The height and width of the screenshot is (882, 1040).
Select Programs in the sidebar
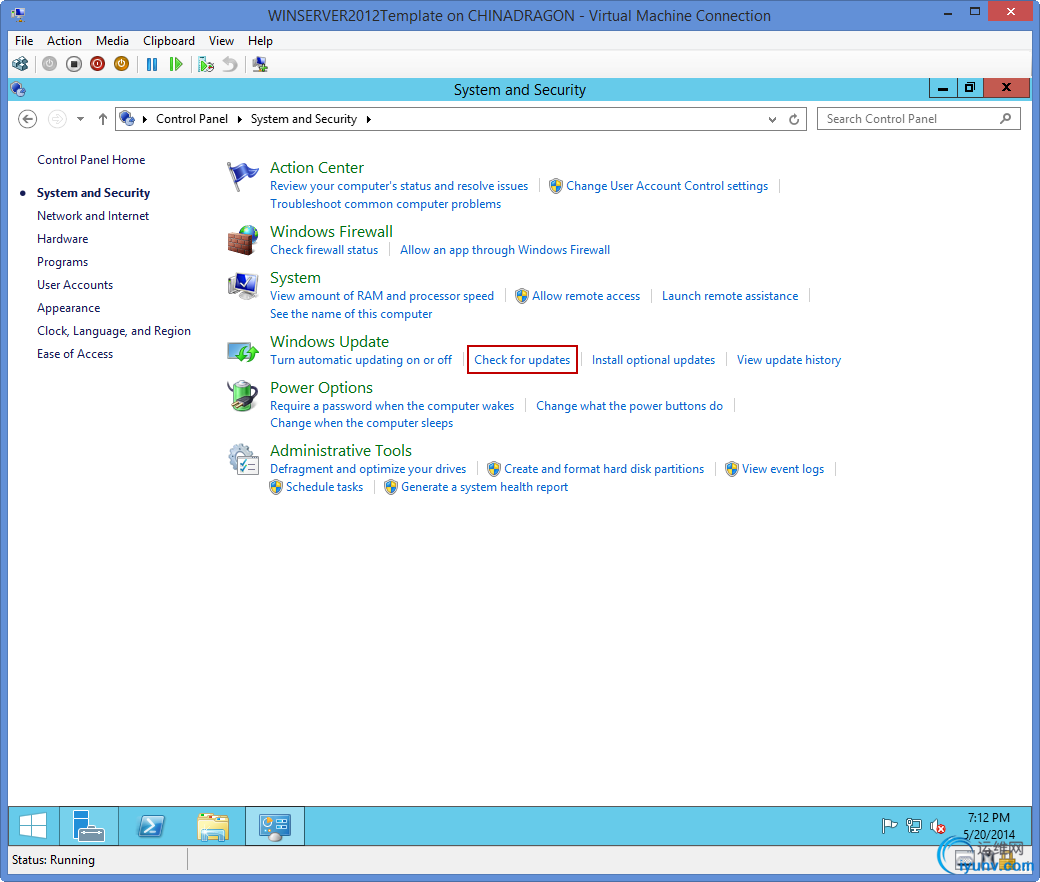[62, 262]
